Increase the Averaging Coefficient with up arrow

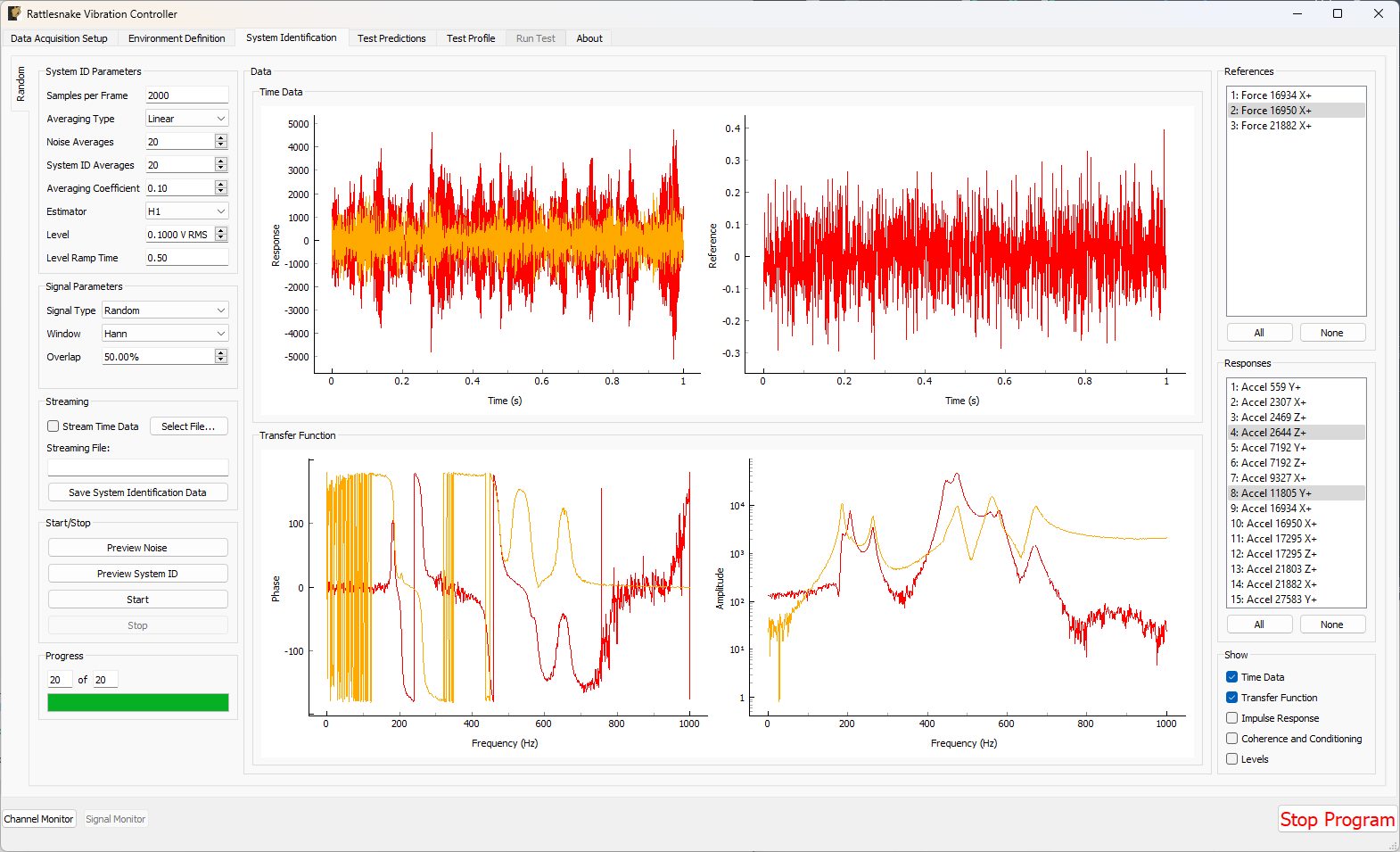pyautogui.click(x=221, y=185)
